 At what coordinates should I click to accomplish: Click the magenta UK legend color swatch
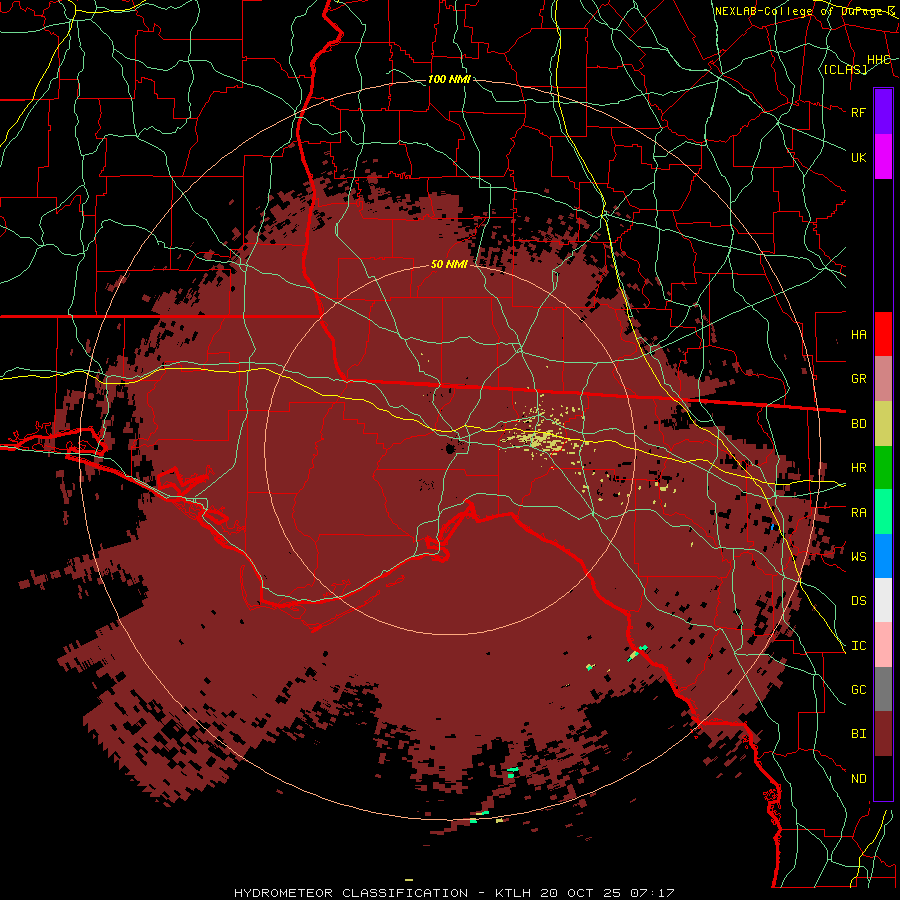[883, 157]
